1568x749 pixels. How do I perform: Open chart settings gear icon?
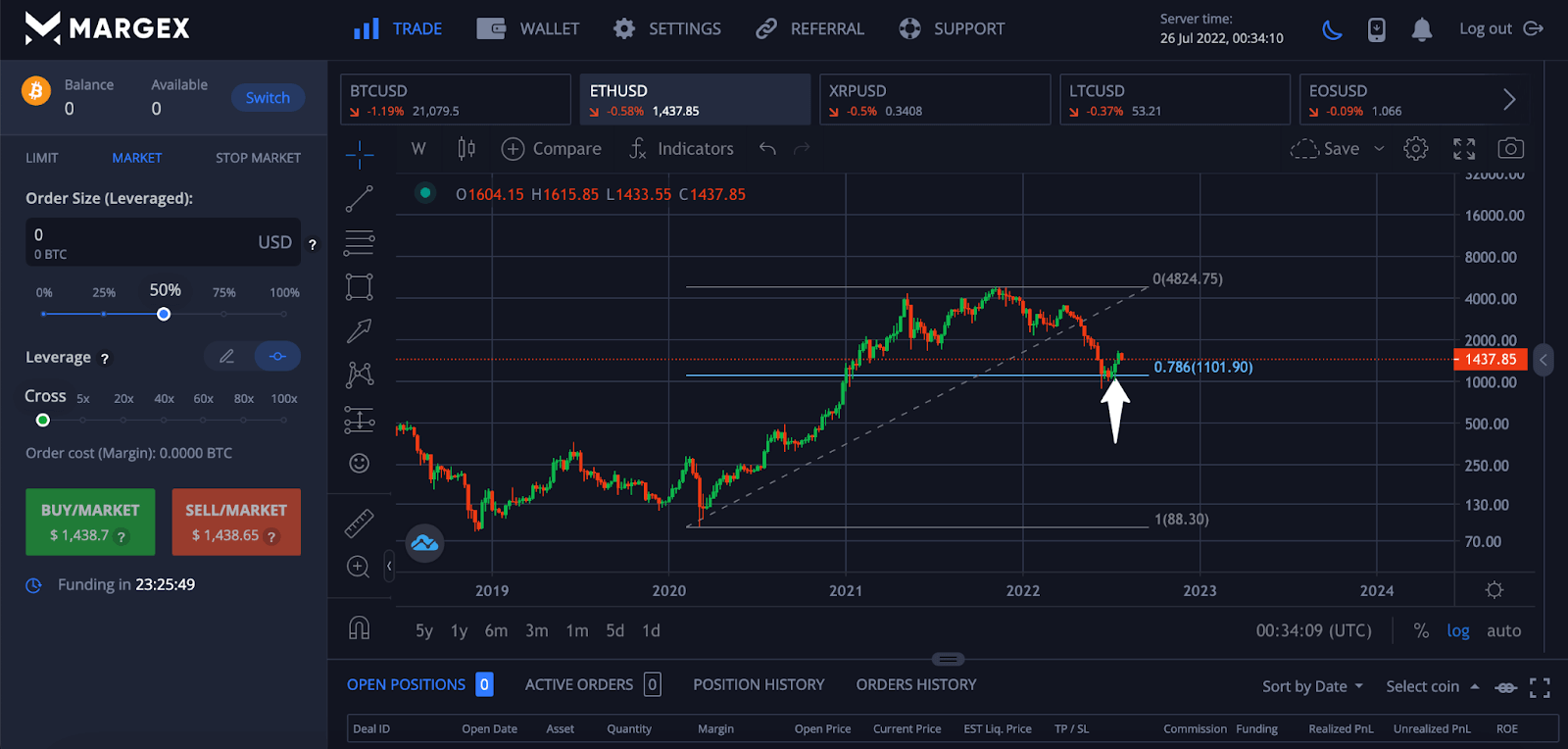point(1415,149)
